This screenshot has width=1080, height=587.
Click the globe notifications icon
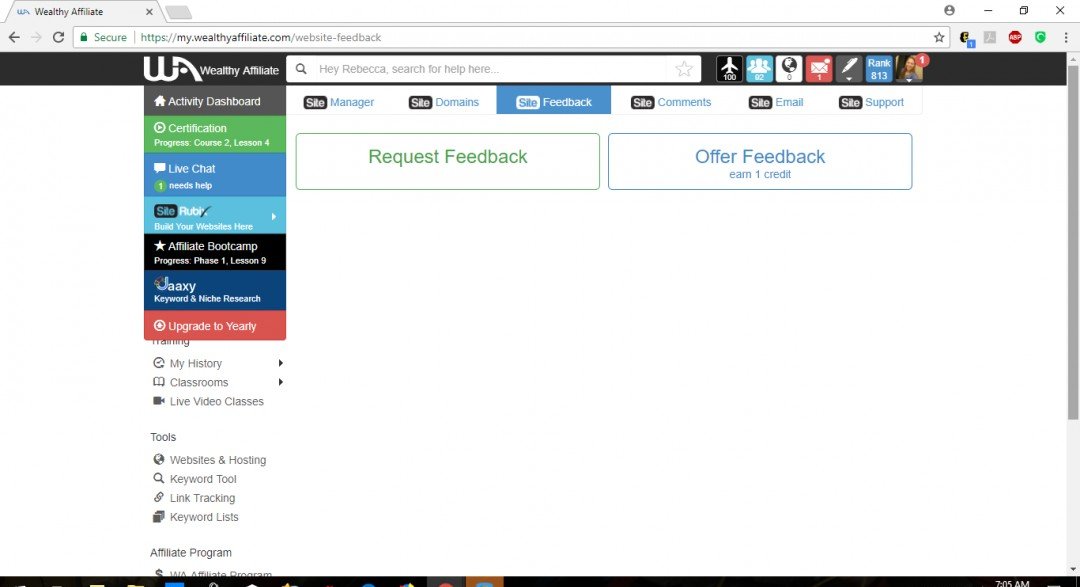click(789, 69)
